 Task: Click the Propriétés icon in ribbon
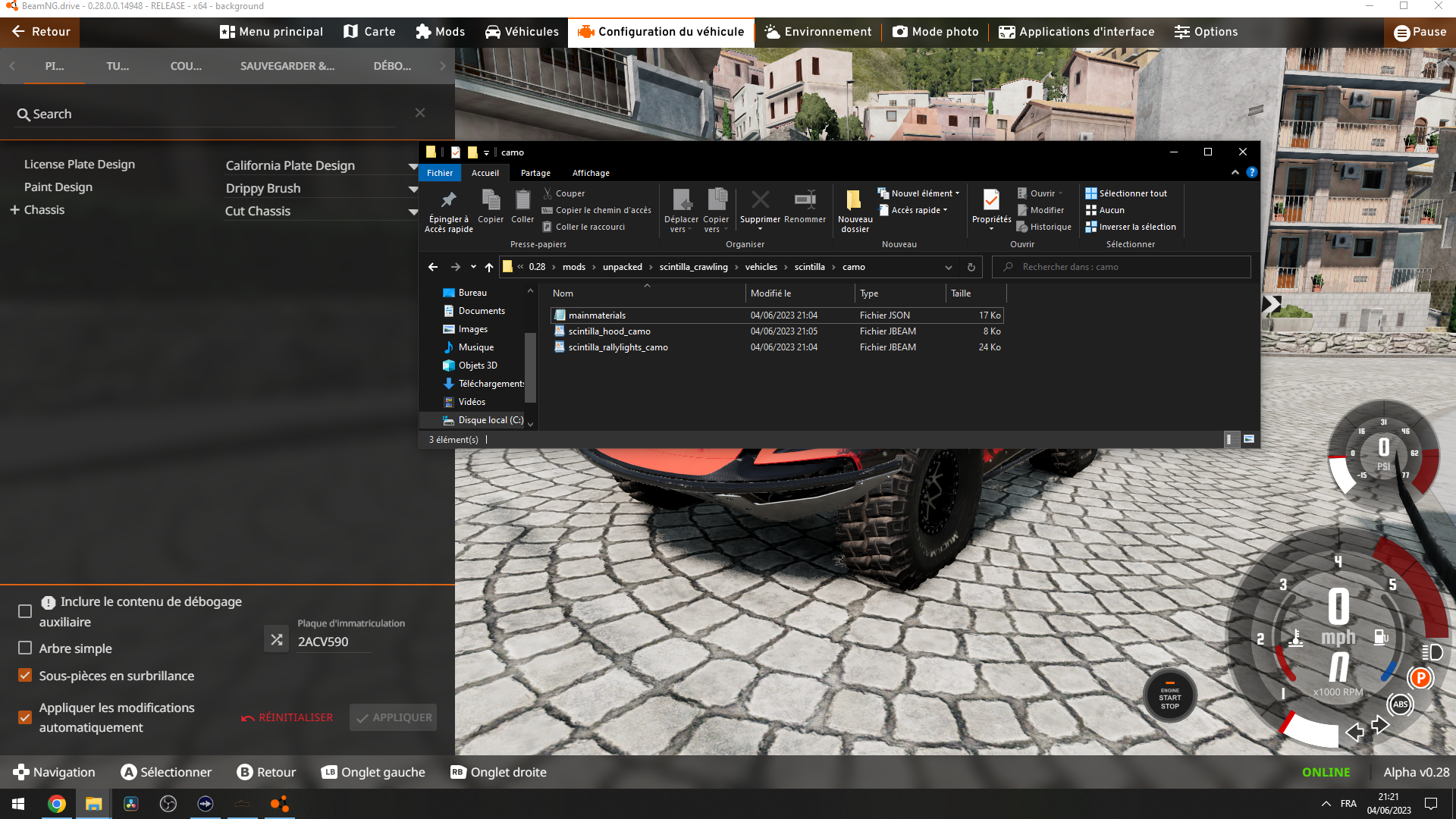(x=991, y=200)
